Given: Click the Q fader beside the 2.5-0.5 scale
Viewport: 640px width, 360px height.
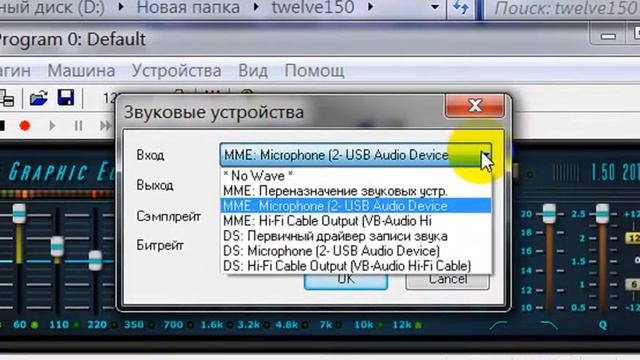Looking at the screenshot, I should point(602,213).
